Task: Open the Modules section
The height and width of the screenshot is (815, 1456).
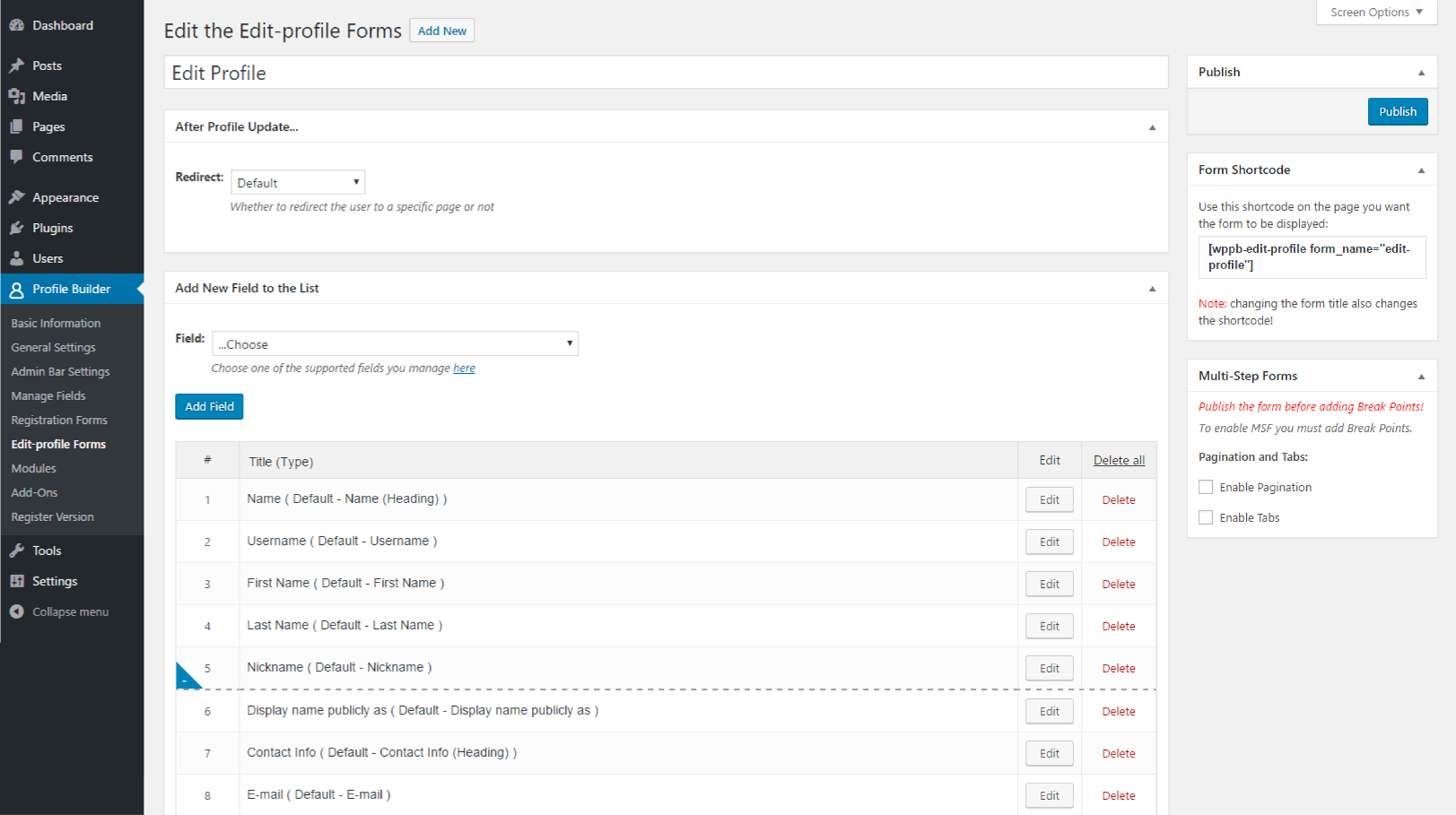Action: tap(33, 468)
